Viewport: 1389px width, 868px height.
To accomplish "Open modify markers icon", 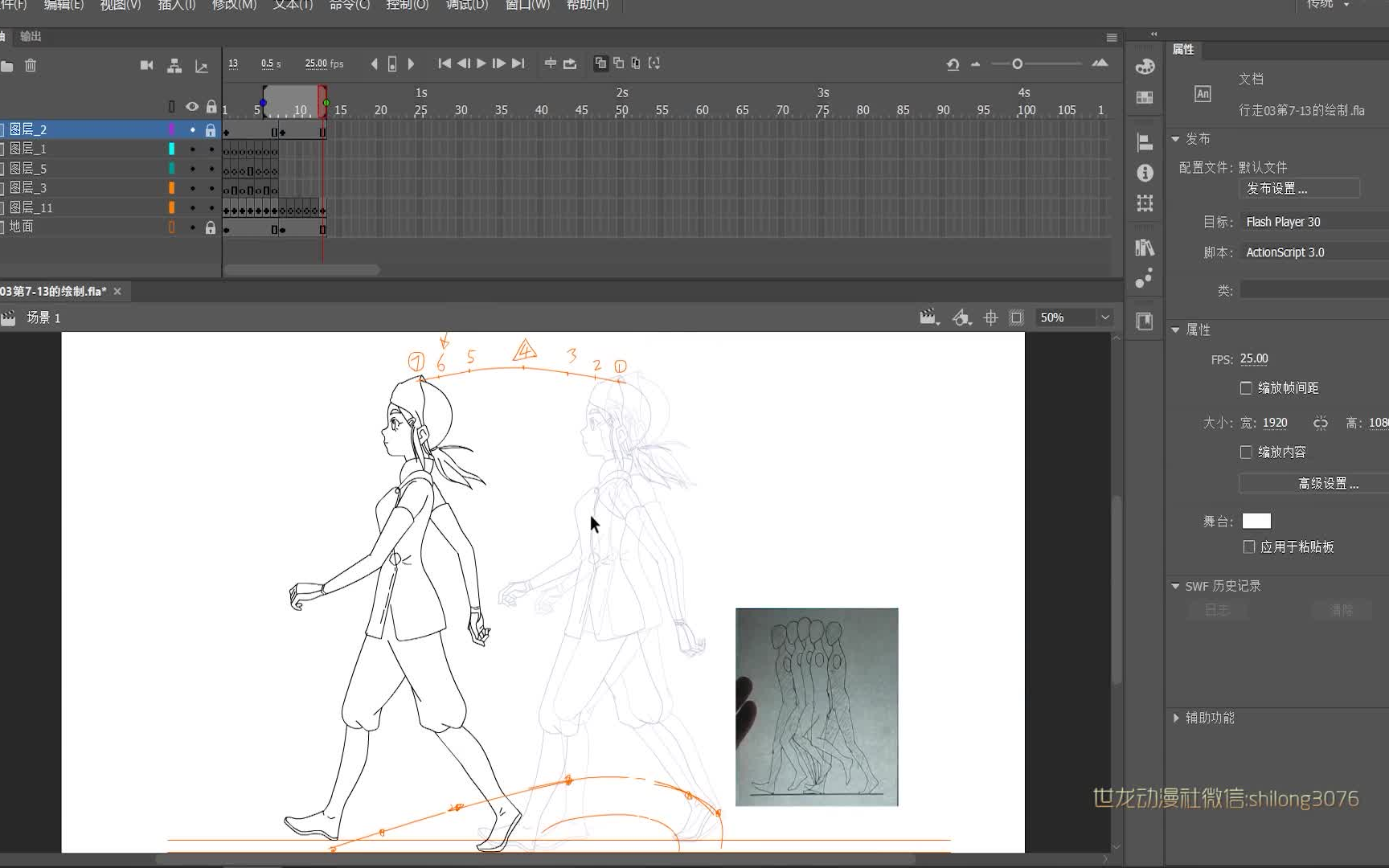I will click(x=654, y=63).
